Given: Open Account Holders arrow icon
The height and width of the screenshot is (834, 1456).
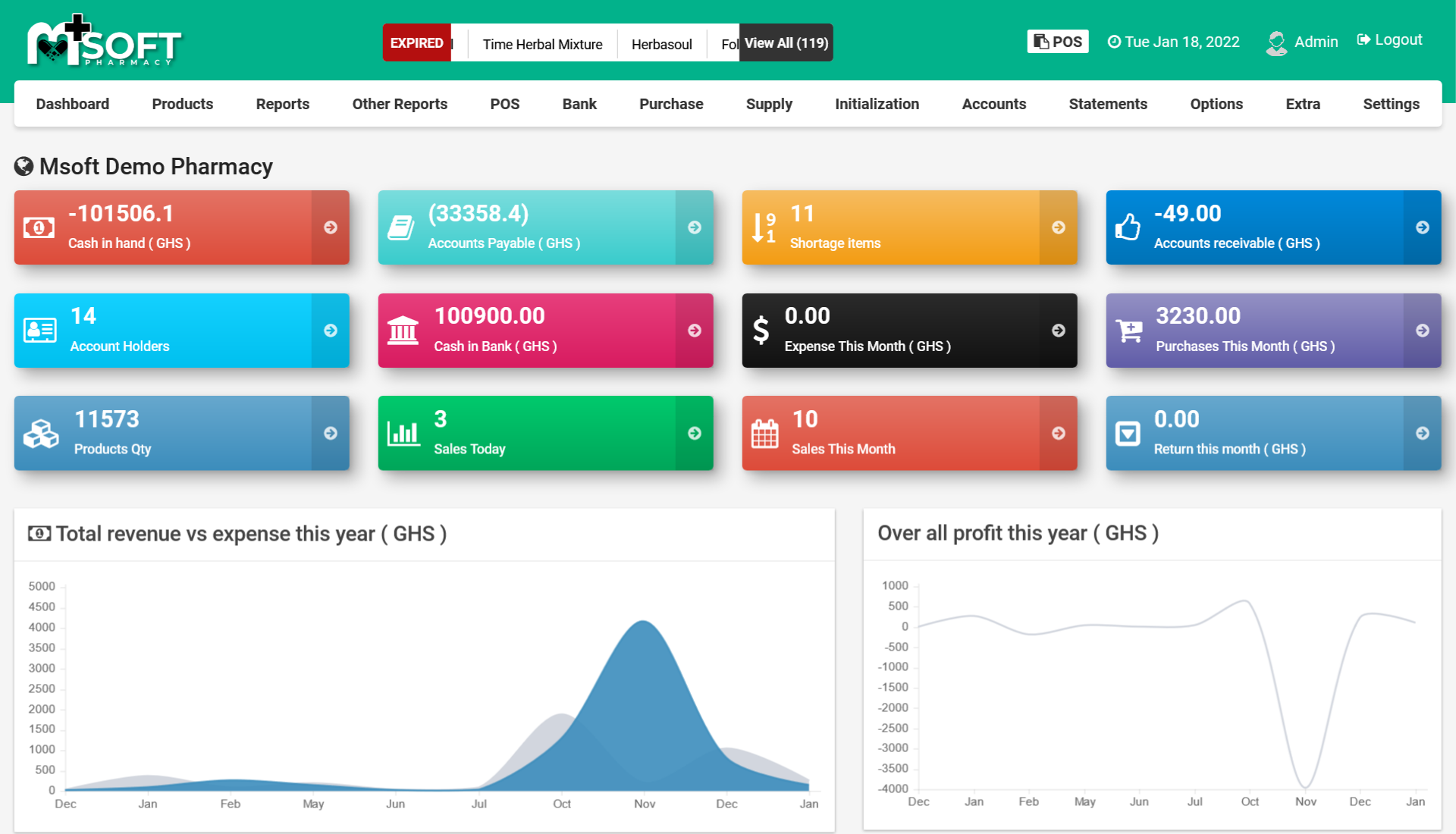Looking at the screenshot, I should pos(331,331).
